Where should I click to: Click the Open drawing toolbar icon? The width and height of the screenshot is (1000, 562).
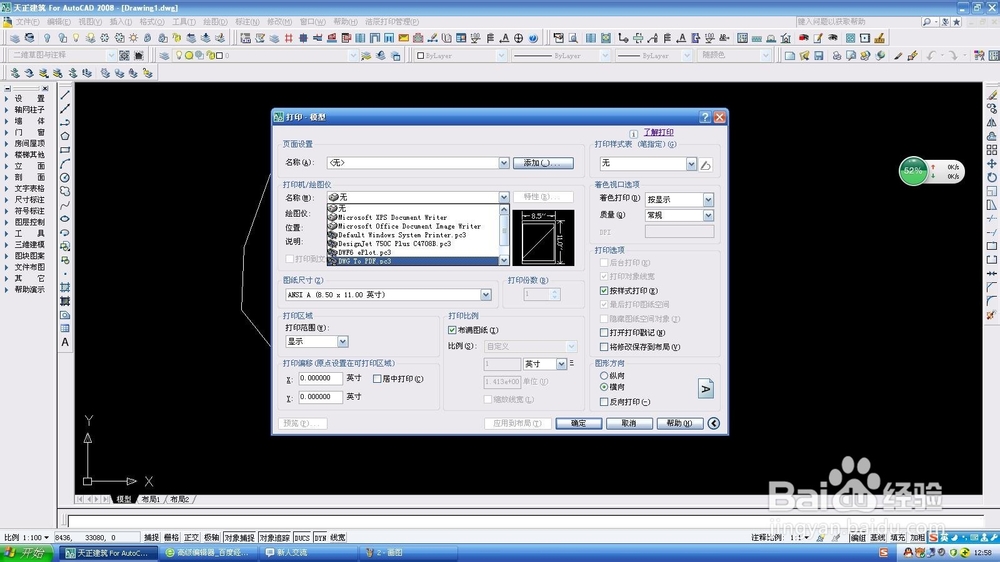tap(804, 55)
